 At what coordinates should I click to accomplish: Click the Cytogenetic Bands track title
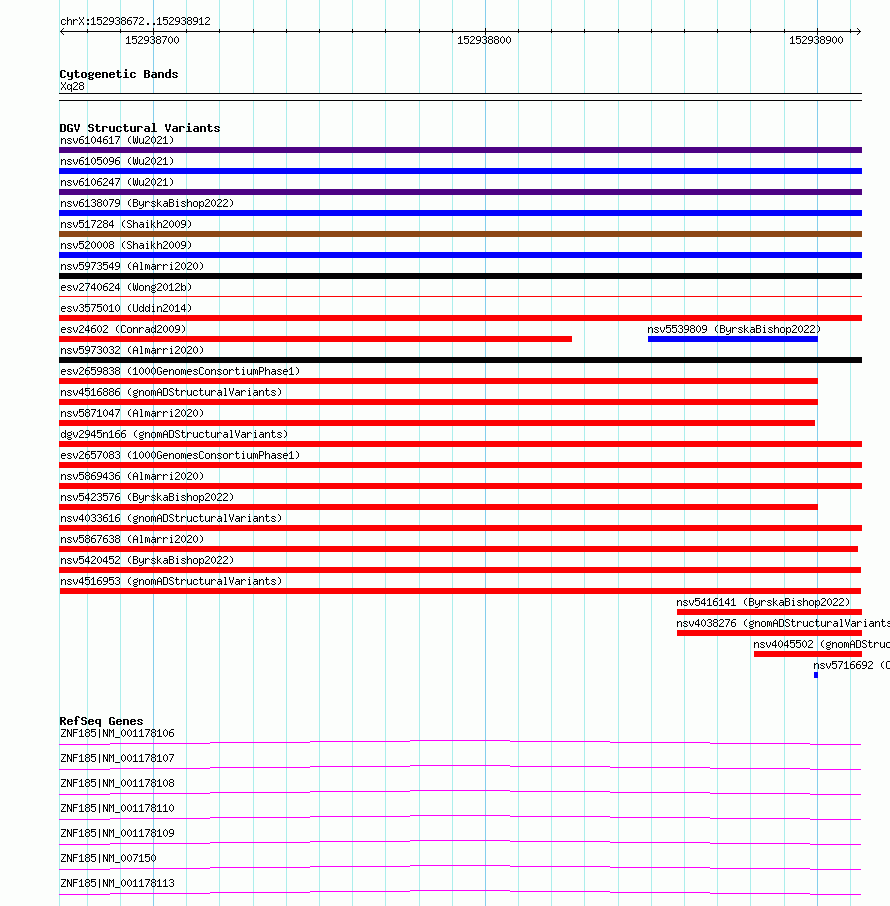pos(119,74)
